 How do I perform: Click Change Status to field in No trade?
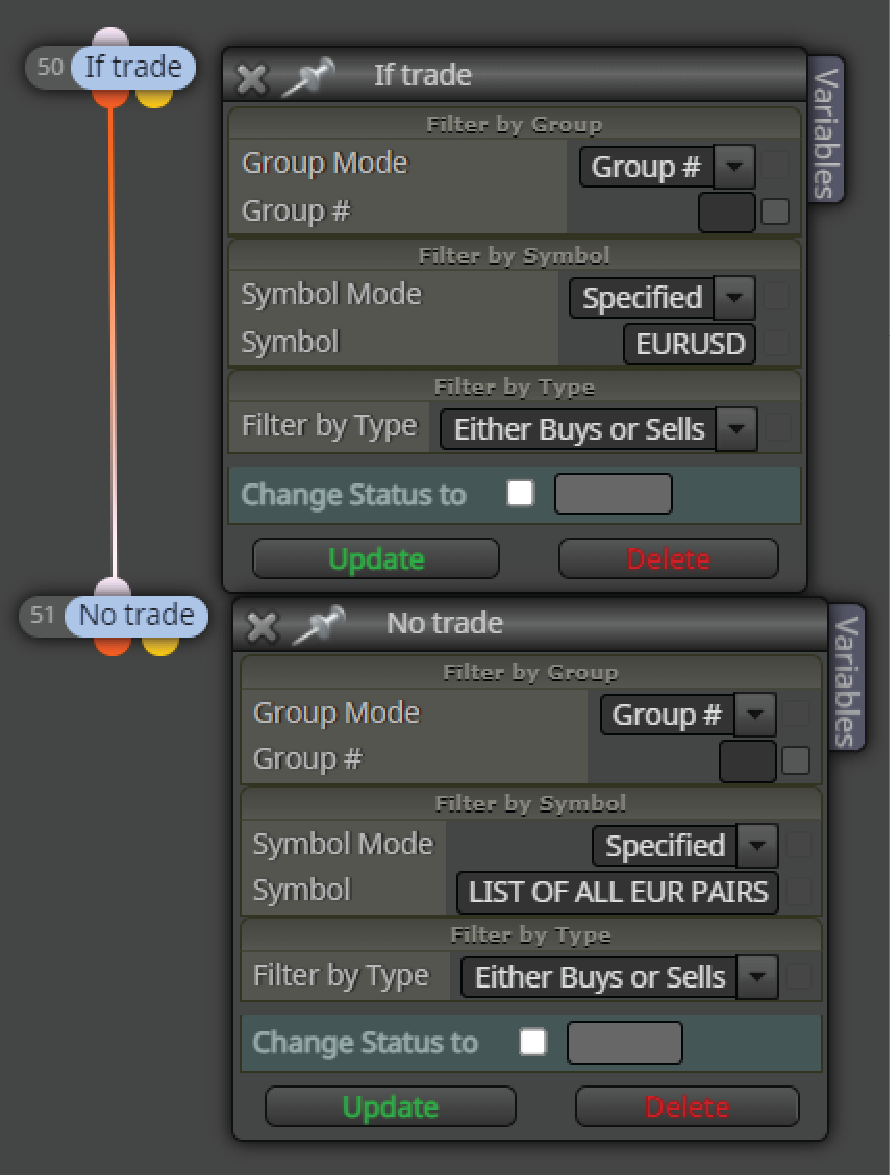tap(625, 1042)
